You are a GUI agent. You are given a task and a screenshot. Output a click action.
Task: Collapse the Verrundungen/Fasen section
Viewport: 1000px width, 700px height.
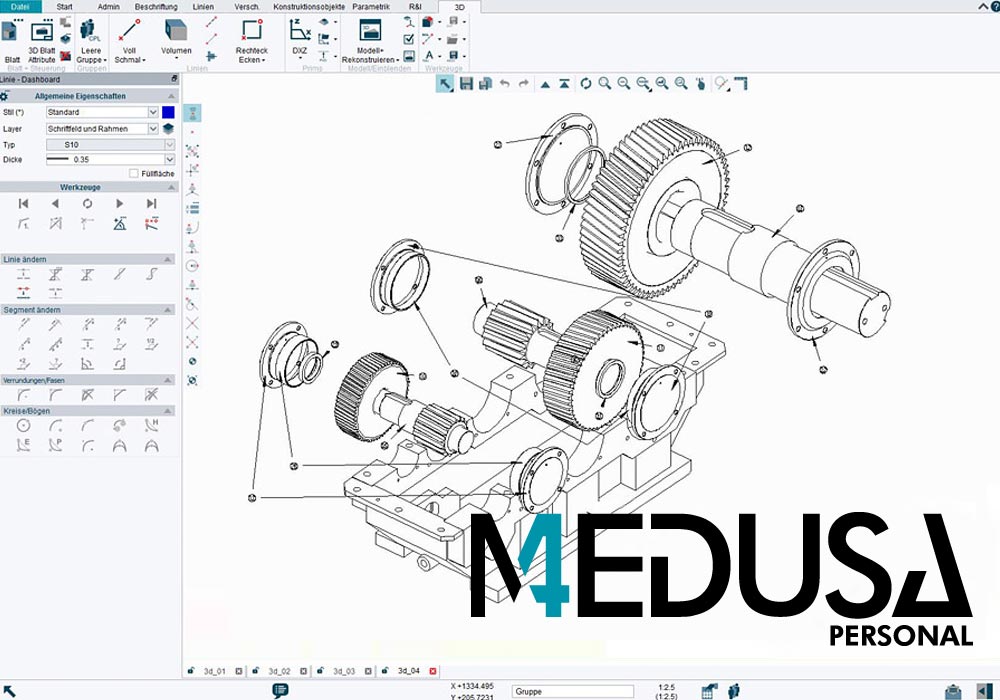pos(168,380)
